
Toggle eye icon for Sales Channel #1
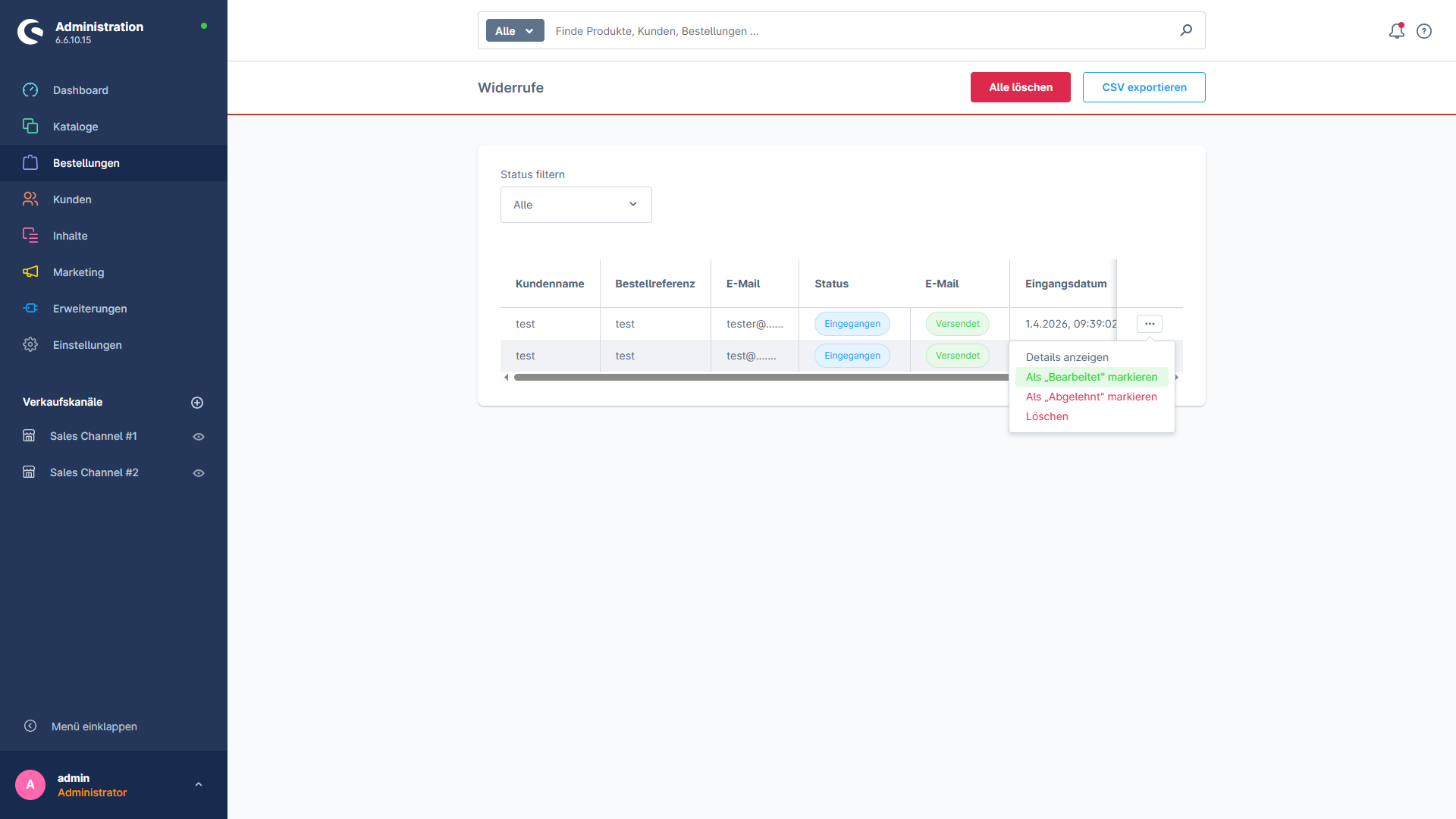point(199,437)
